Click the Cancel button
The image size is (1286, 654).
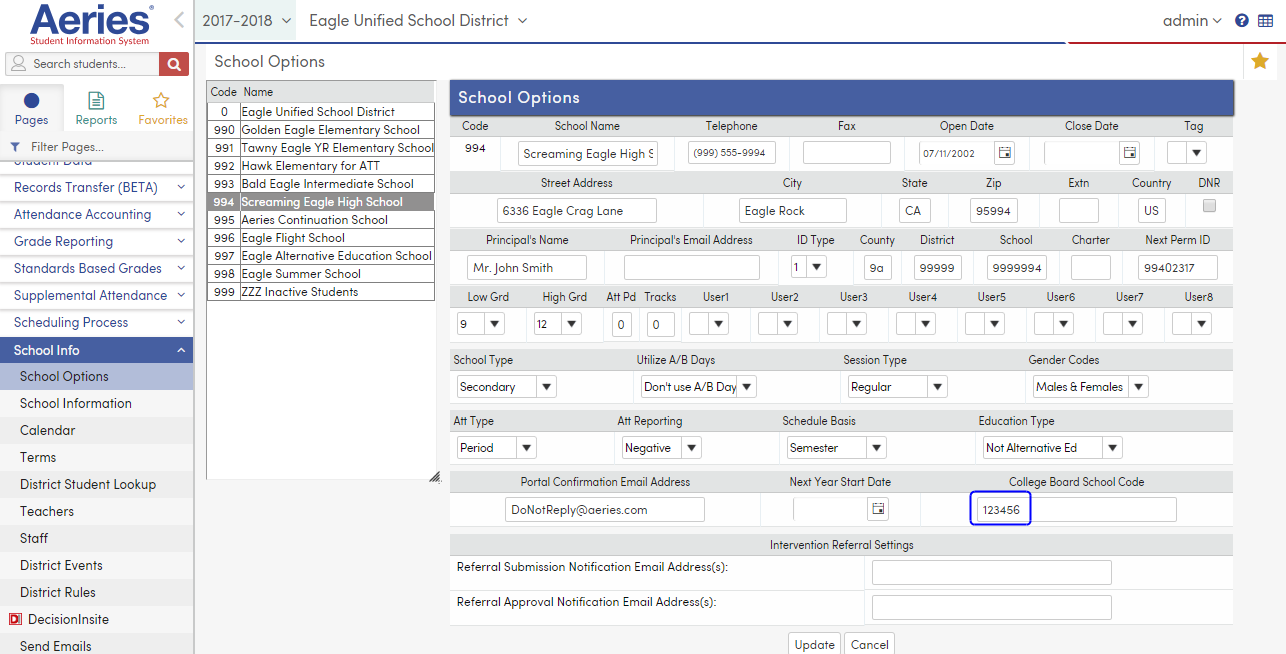869,644
